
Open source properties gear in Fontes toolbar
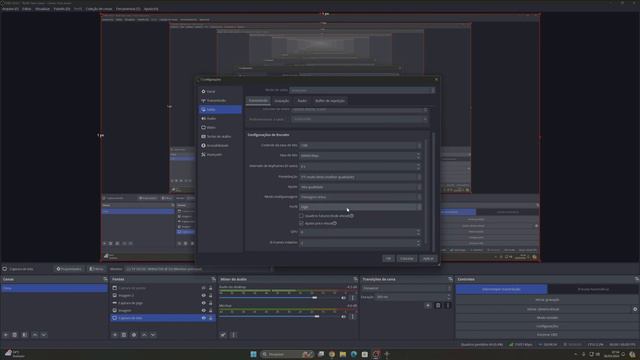coord(134,335)
